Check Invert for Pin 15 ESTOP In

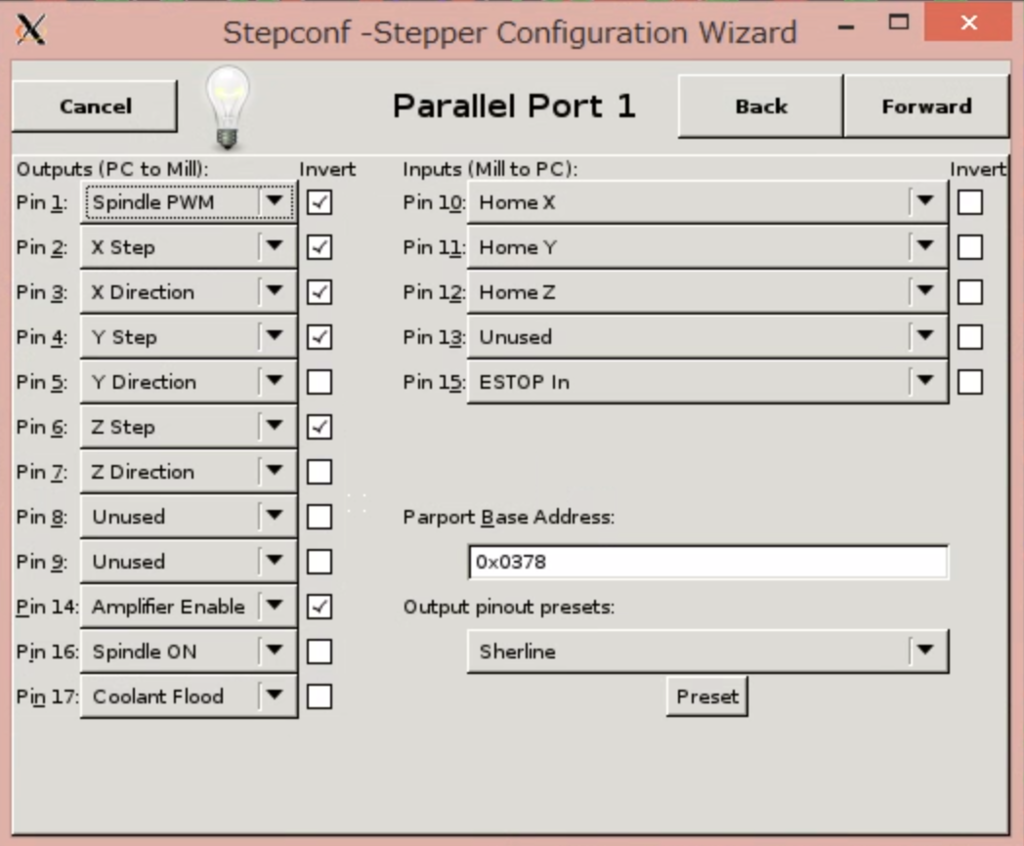[x=970, y=382]
